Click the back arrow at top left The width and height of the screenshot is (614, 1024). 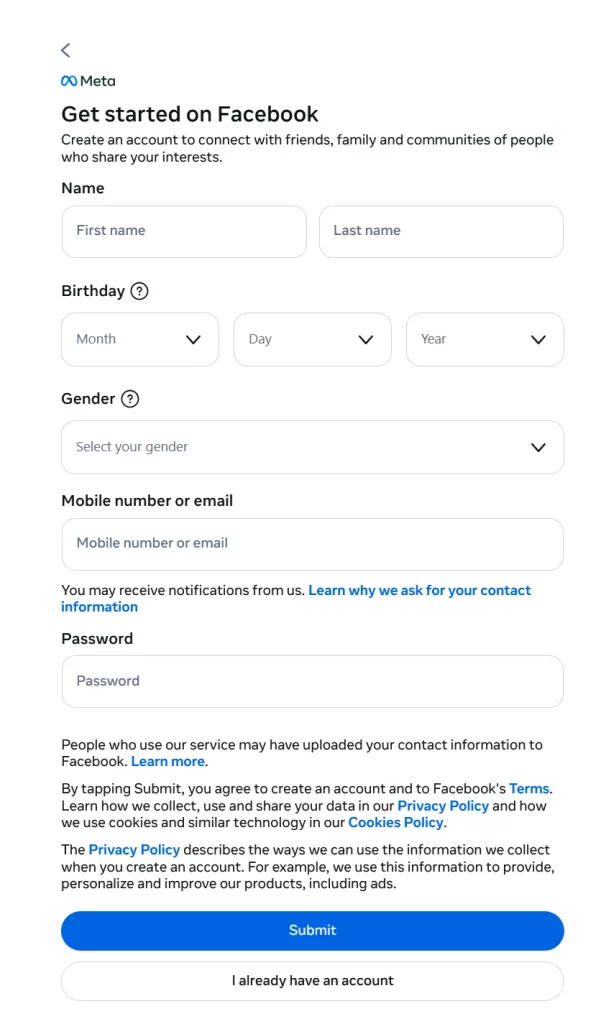point(65,50)
